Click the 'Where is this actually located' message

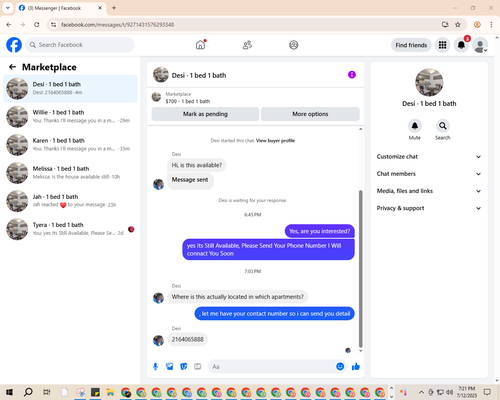pos(238,297)
